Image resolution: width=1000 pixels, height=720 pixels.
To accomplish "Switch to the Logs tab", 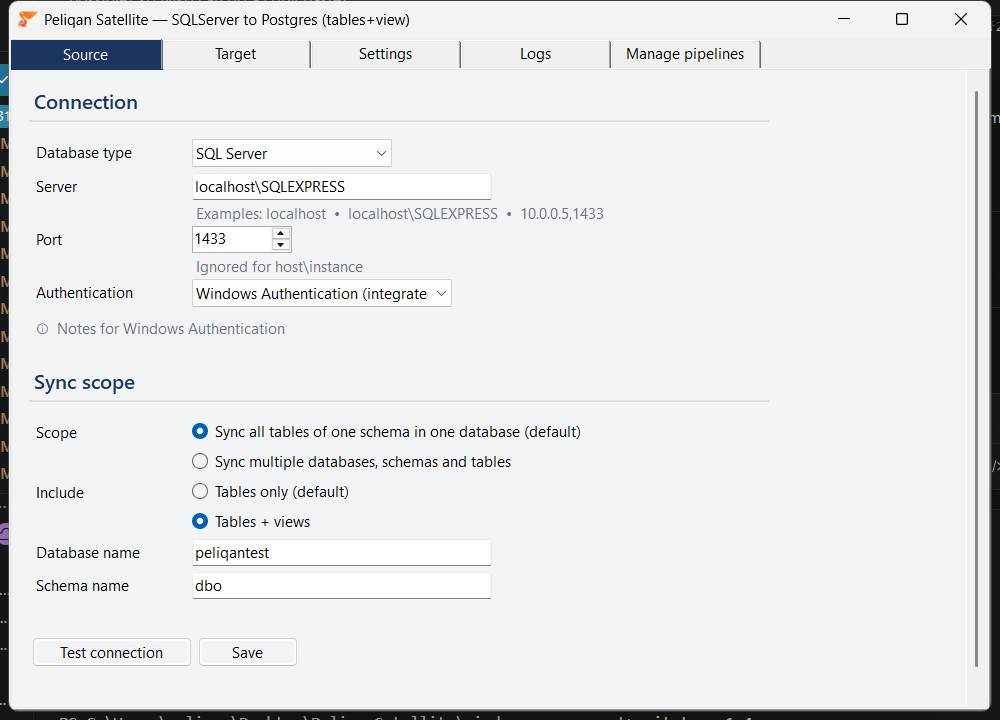I will click(x=535, y=54).
